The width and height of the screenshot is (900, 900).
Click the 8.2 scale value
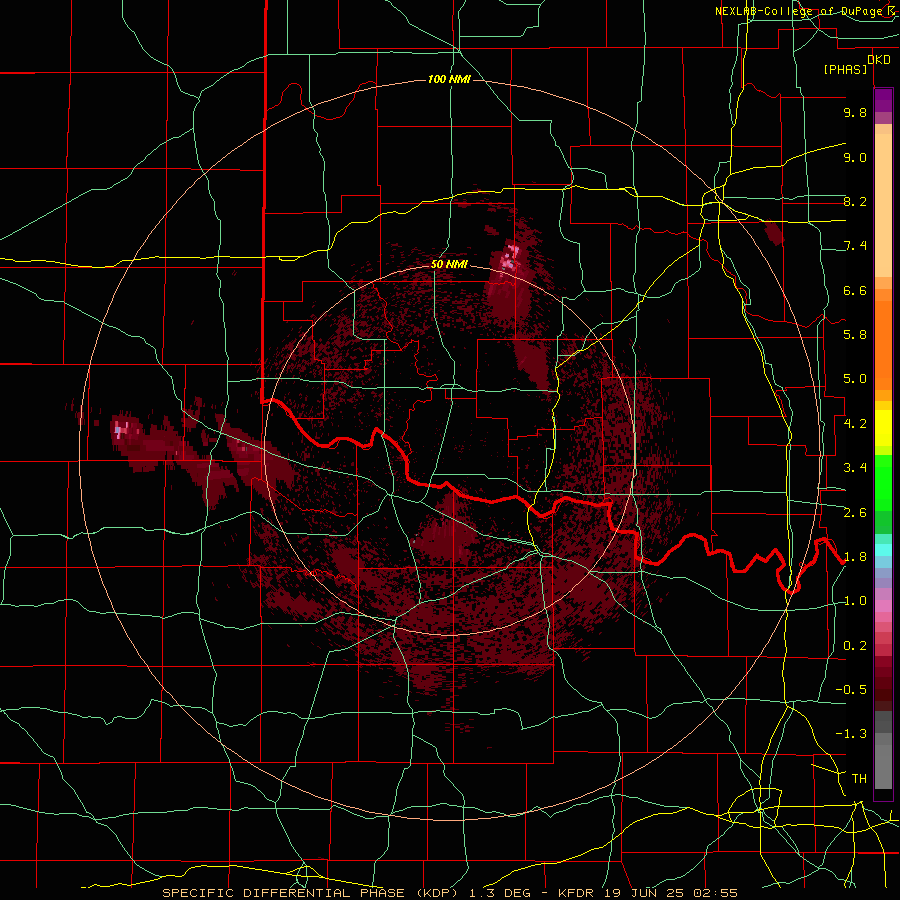pos(855,201)
